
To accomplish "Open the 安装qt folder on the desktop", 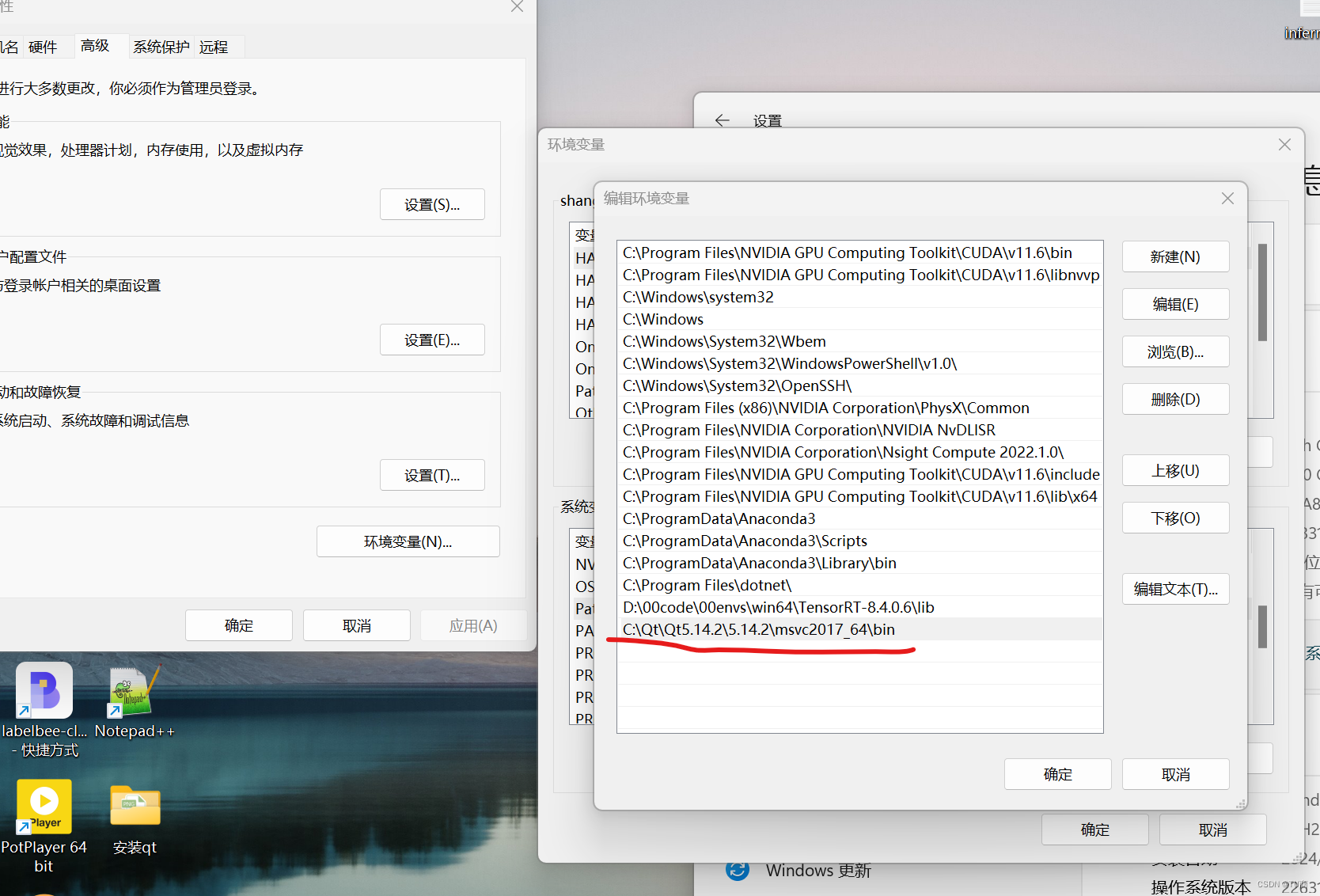I will click(135, 806).
